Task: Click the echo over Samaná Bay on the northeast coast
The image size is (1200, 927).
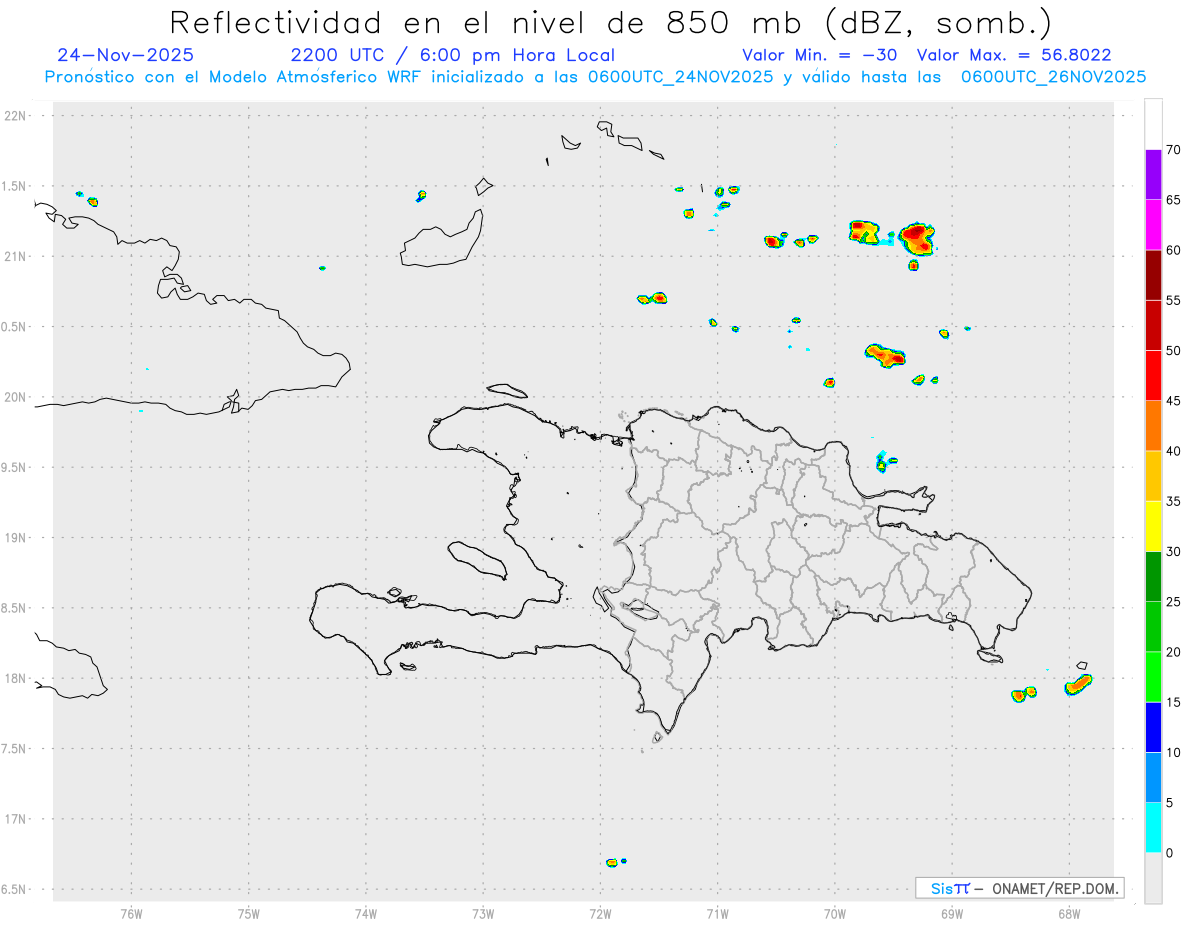Action: click(884, 461)
